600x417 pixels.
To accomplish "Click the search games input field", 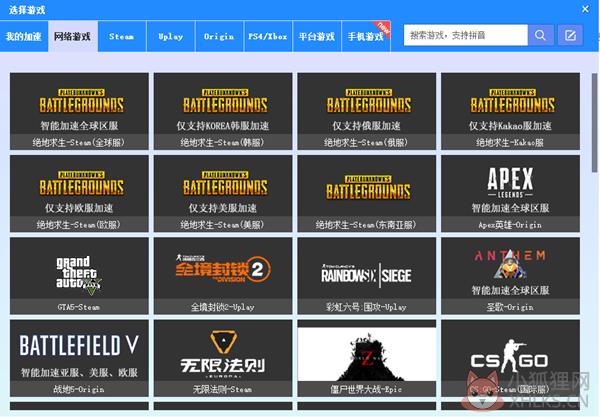I will pyautogui.click(x=466, y=36).
